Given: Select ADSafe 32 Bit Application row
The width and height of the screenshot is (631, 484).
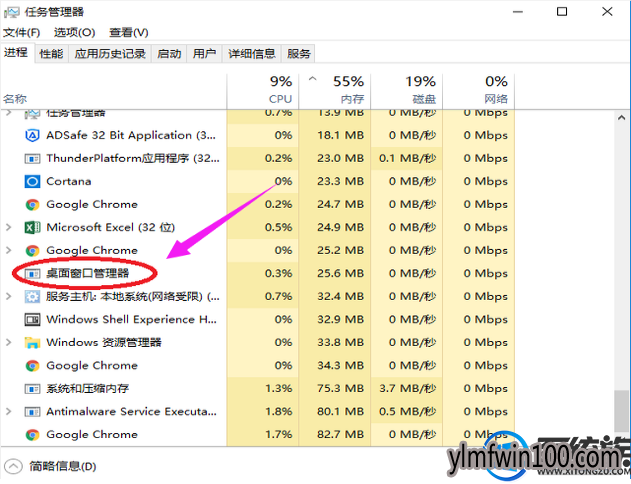Looking at the screenshot, I should coord(258,136).
